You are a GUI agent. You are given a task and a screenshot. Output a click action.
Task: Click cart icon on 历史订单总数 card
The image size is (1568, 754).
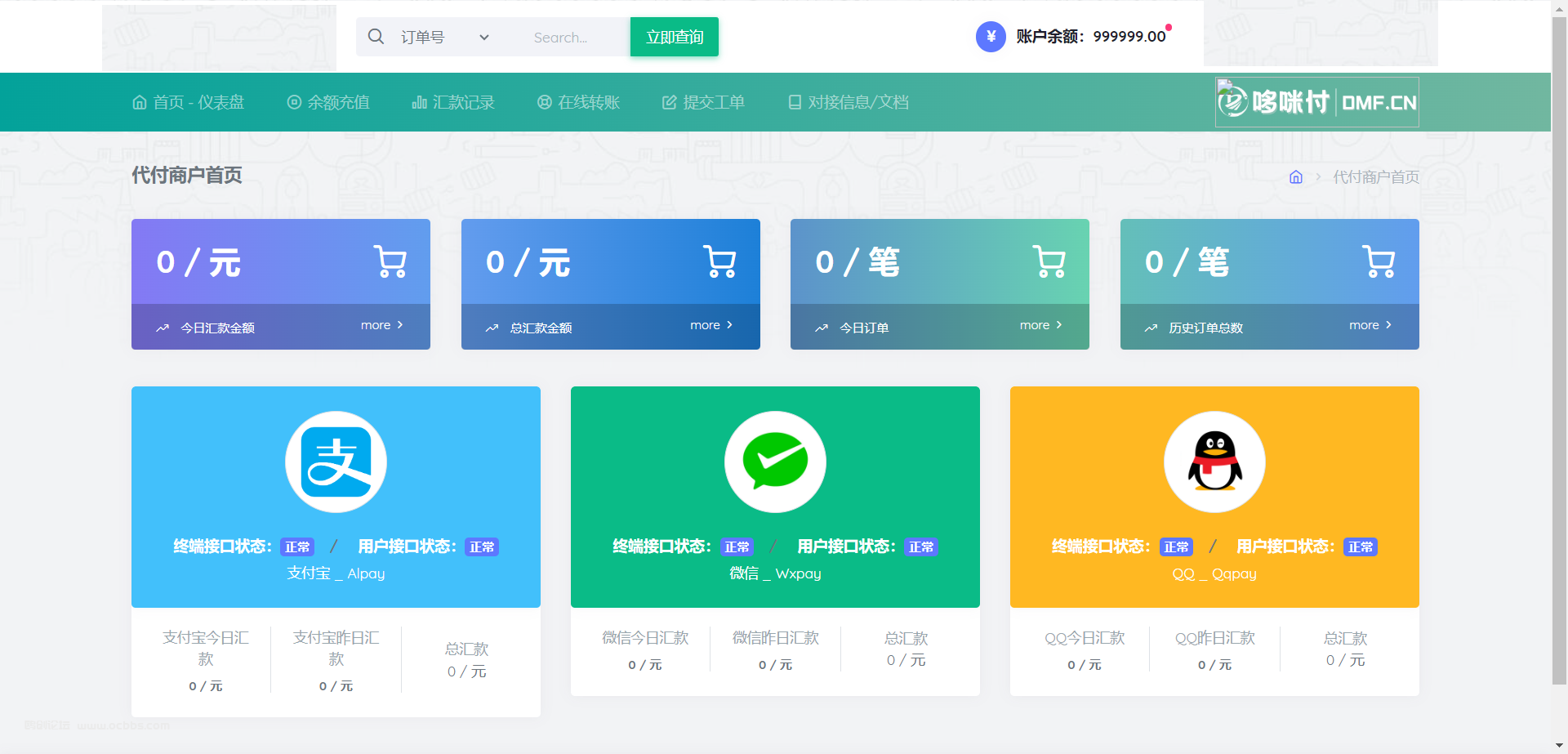1379,261
